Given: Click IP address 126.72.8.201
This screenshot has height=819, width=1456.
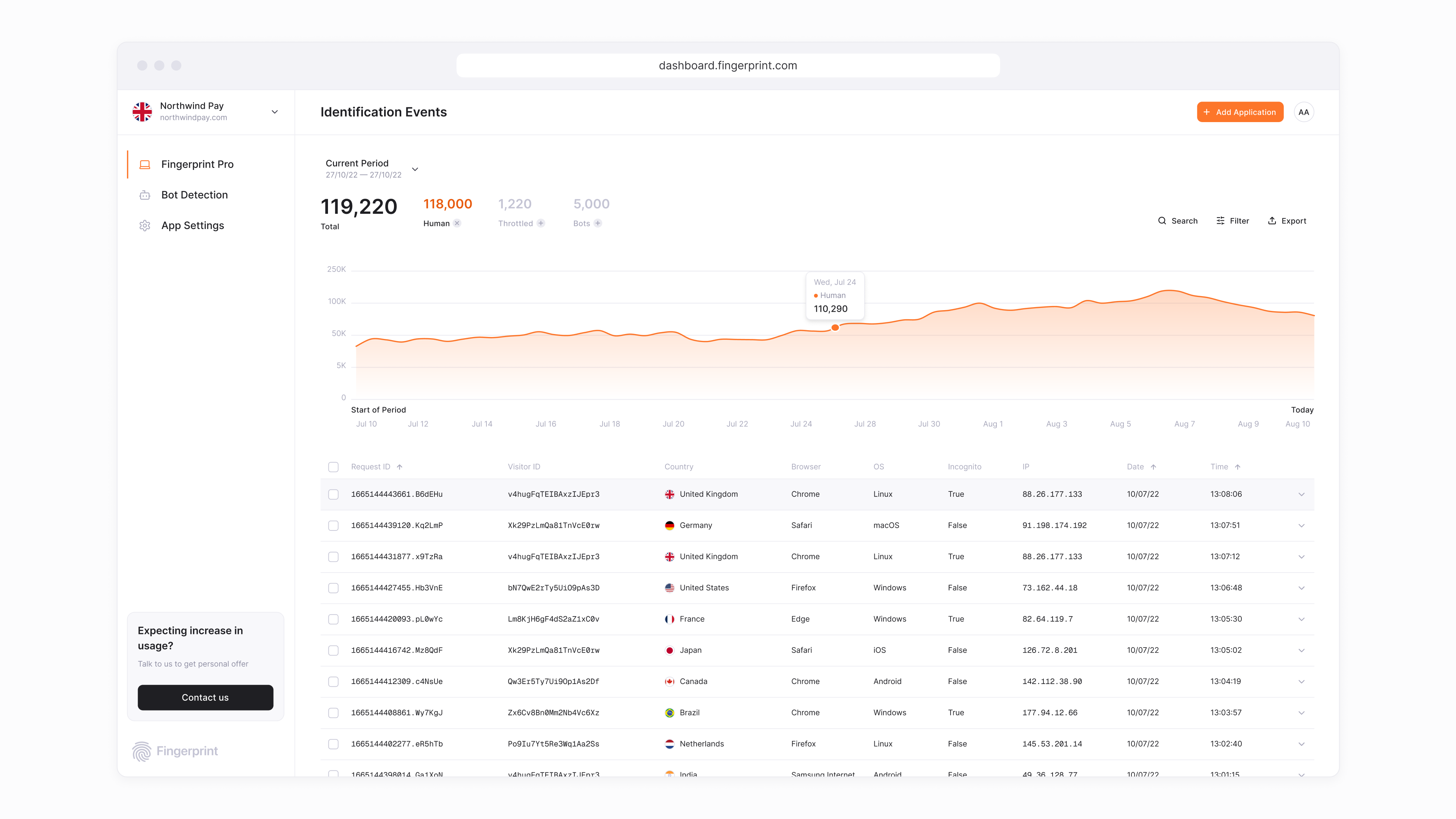Looking at the screenshot, I should coord(1050,651).
